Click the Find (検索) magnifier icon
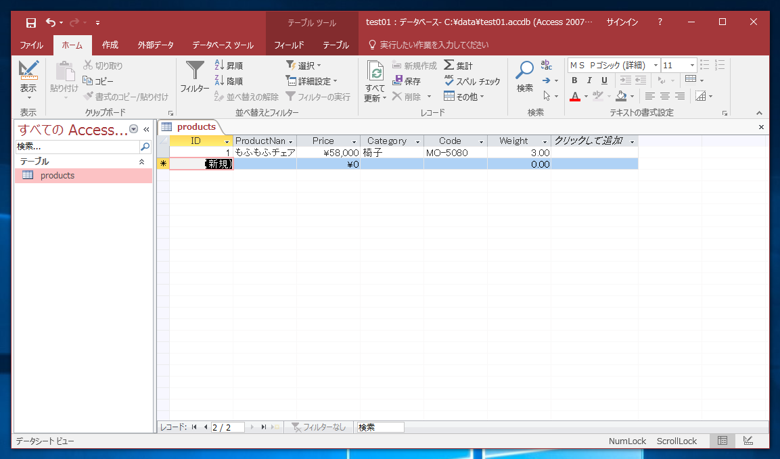This screenshot has height=459, width=780. tap(524, 70)
